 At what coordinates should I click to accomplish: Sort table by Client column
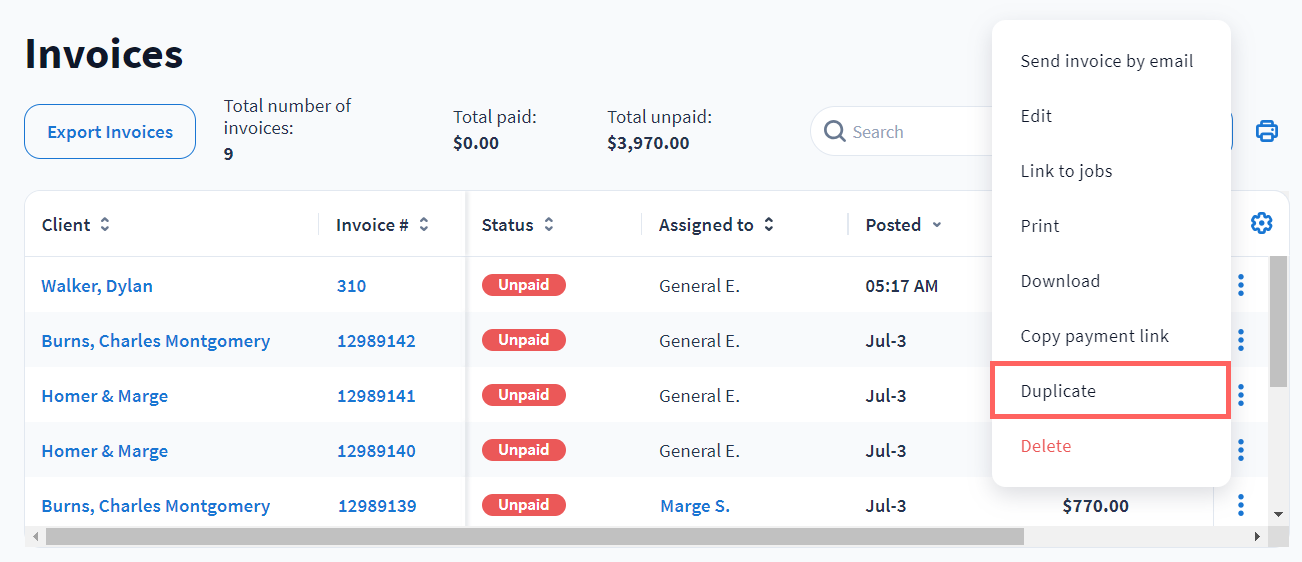click(105, 225)
